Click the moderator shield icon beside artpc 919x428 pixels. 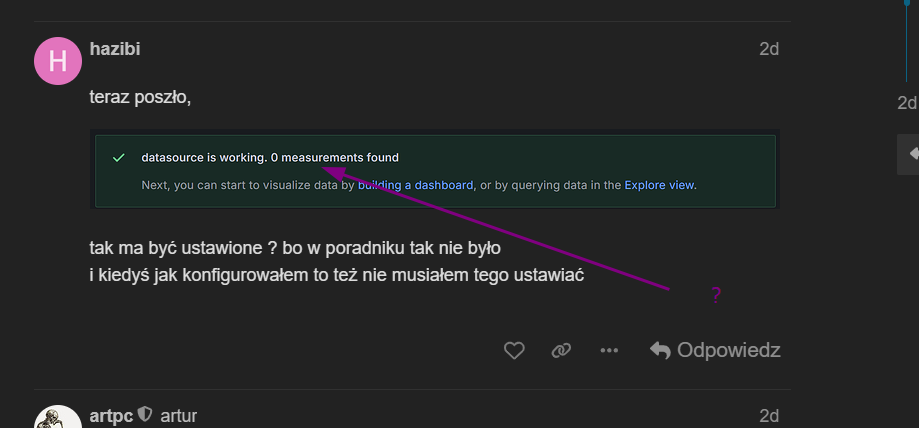coord(145,414)
